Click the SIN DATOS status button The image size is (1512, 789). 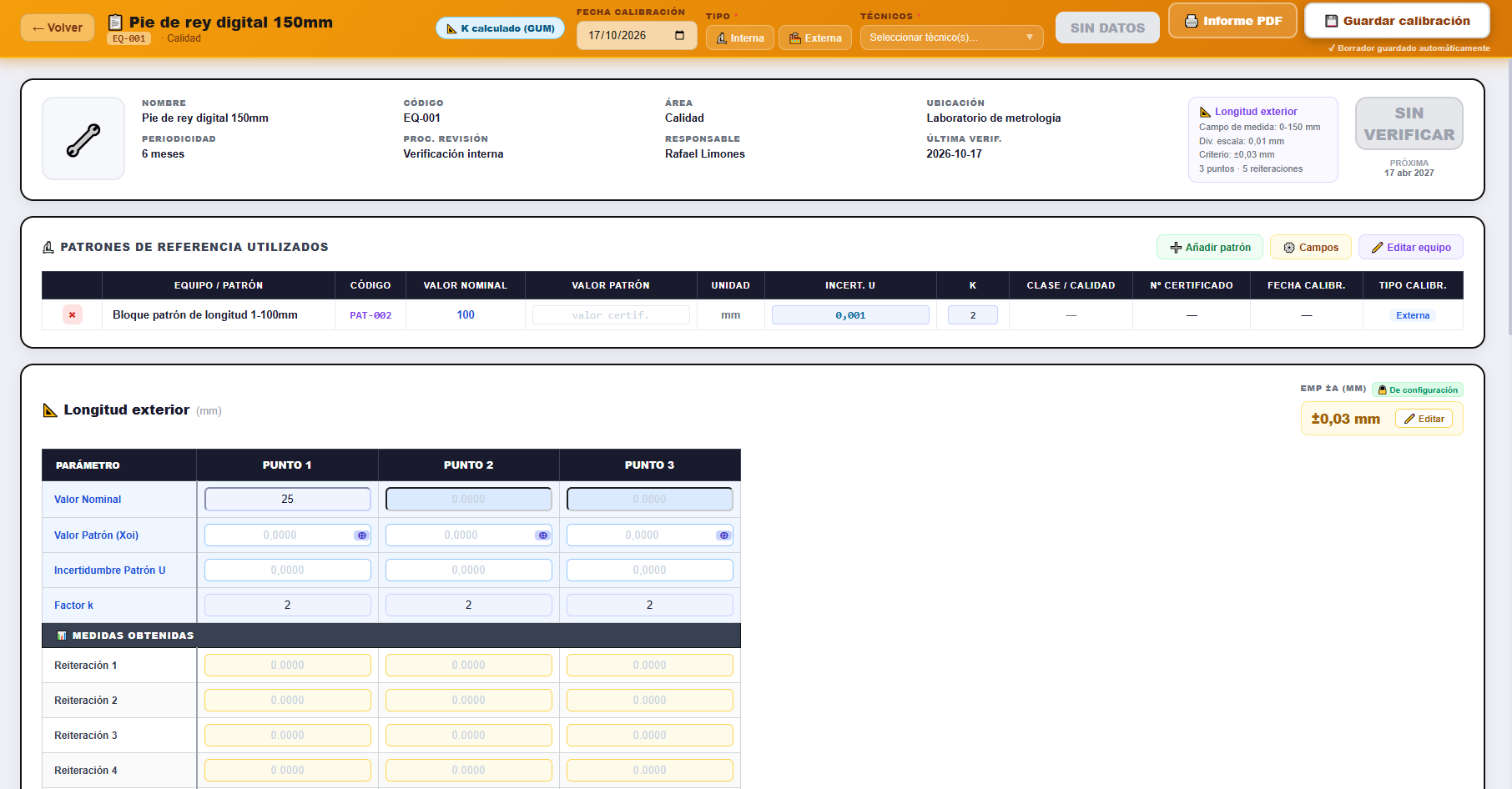click(x=1107, y=28)
